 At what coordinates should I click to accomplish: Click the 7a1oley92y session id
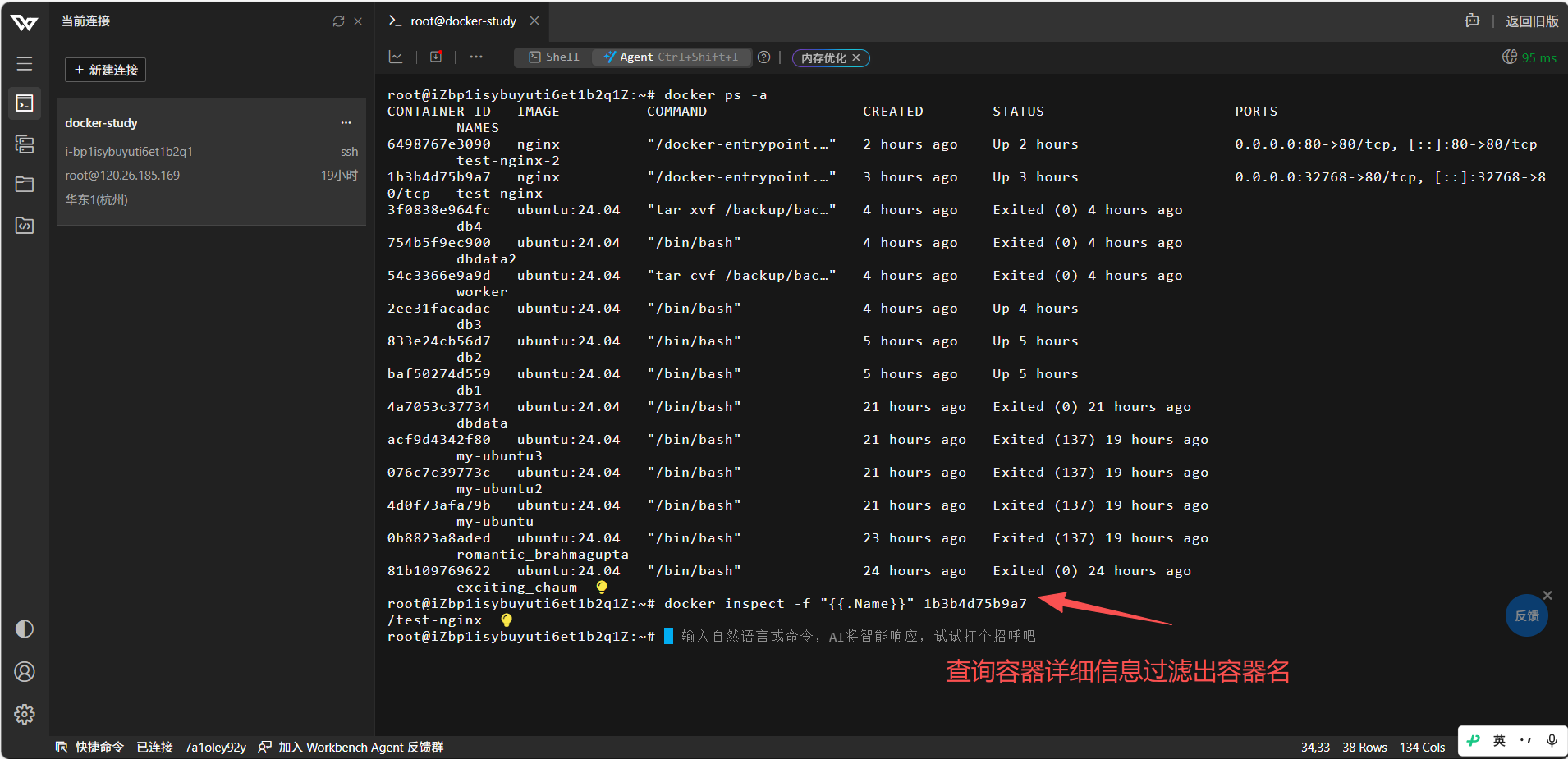click(215, 747)
